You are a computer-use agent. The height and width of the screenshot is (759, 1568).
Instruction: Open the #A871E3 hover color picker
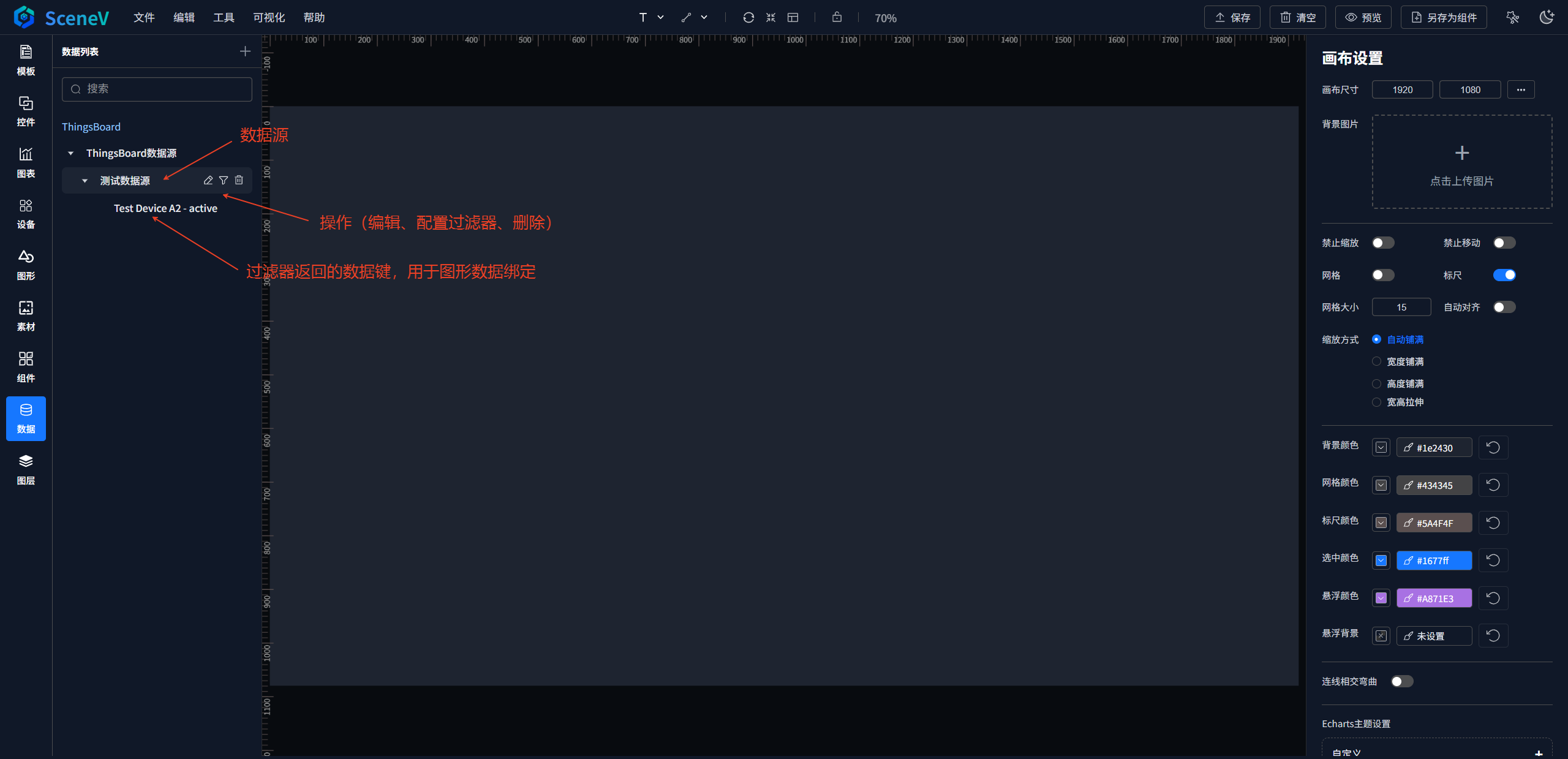[x=1434, y=598]
